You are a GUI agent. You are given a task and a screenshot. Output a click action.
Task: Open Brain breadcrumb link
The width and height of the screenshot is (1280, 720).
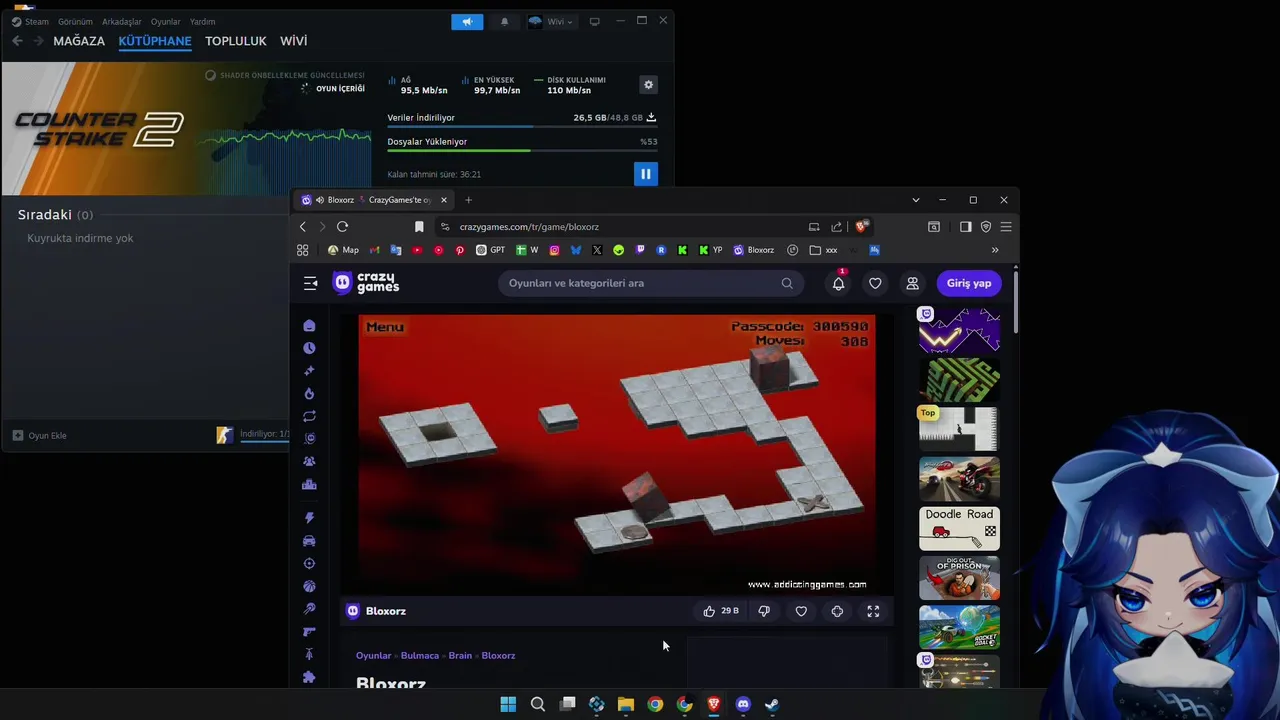[460, 655]
